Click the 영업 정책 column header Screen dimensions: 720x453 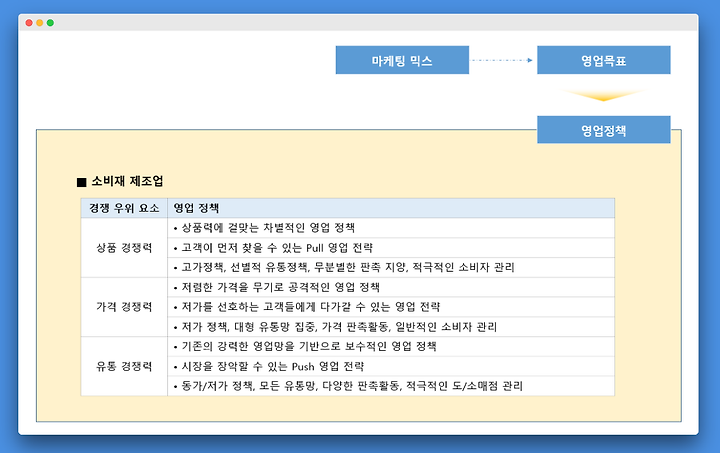pos(391,208)
